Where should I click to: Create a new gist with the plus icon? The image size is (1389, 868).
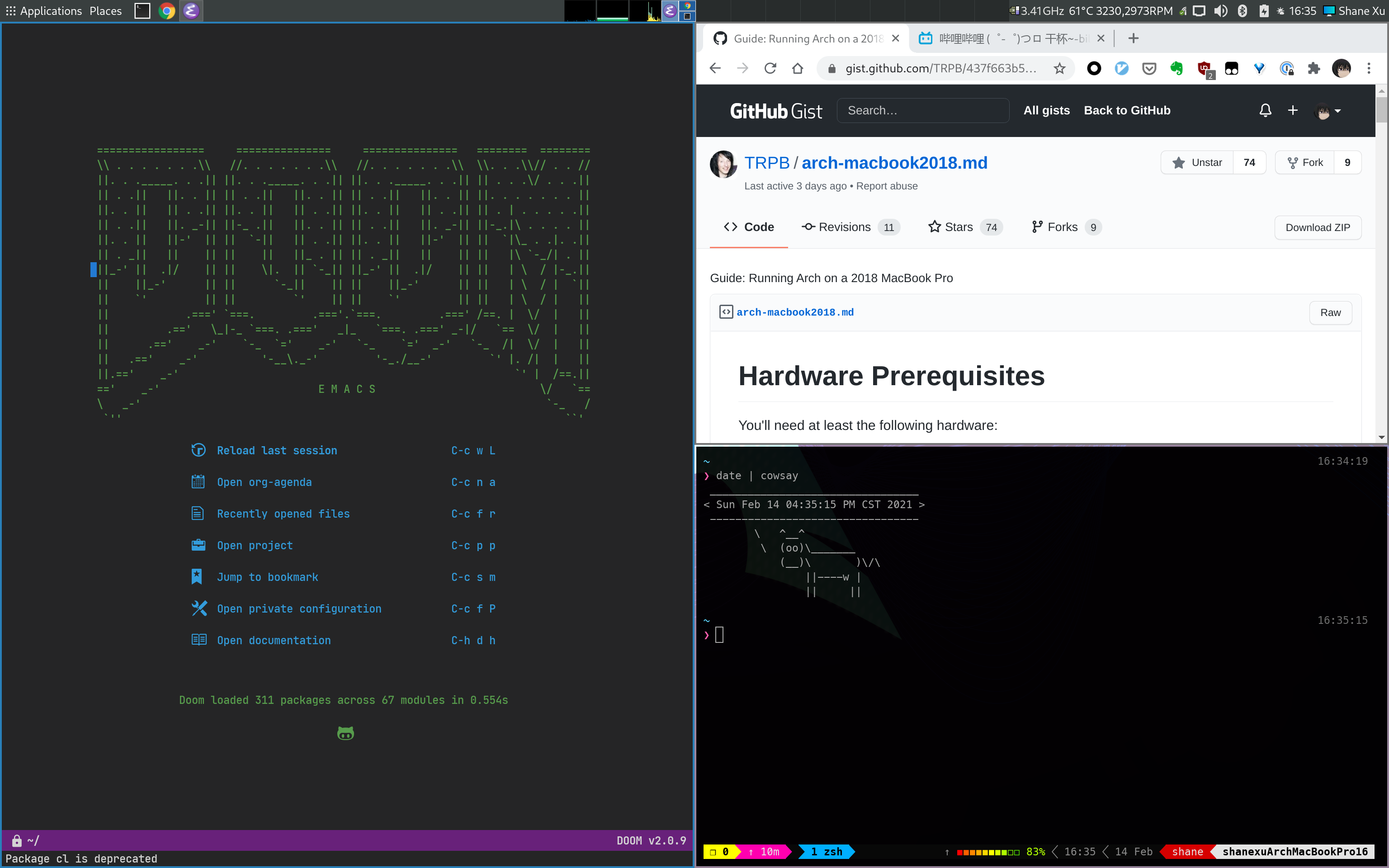[x=1293, y=110]
